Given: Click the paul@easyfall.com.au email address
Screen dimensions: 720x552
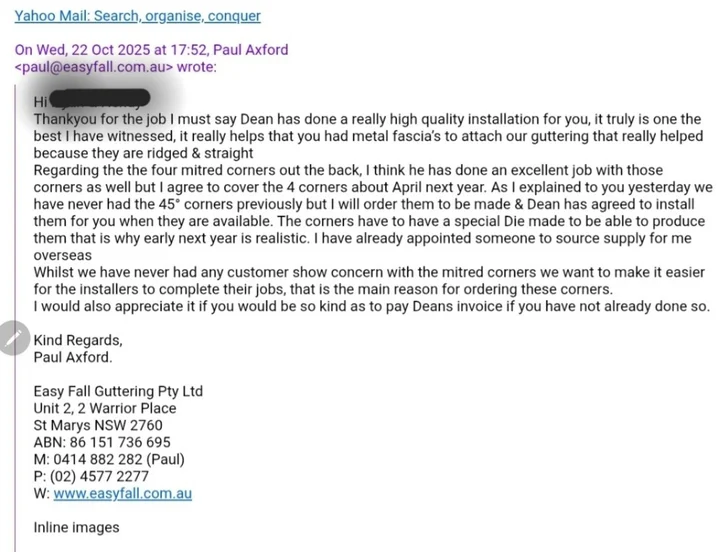Looking at the screenshot, I should point(94,67).
